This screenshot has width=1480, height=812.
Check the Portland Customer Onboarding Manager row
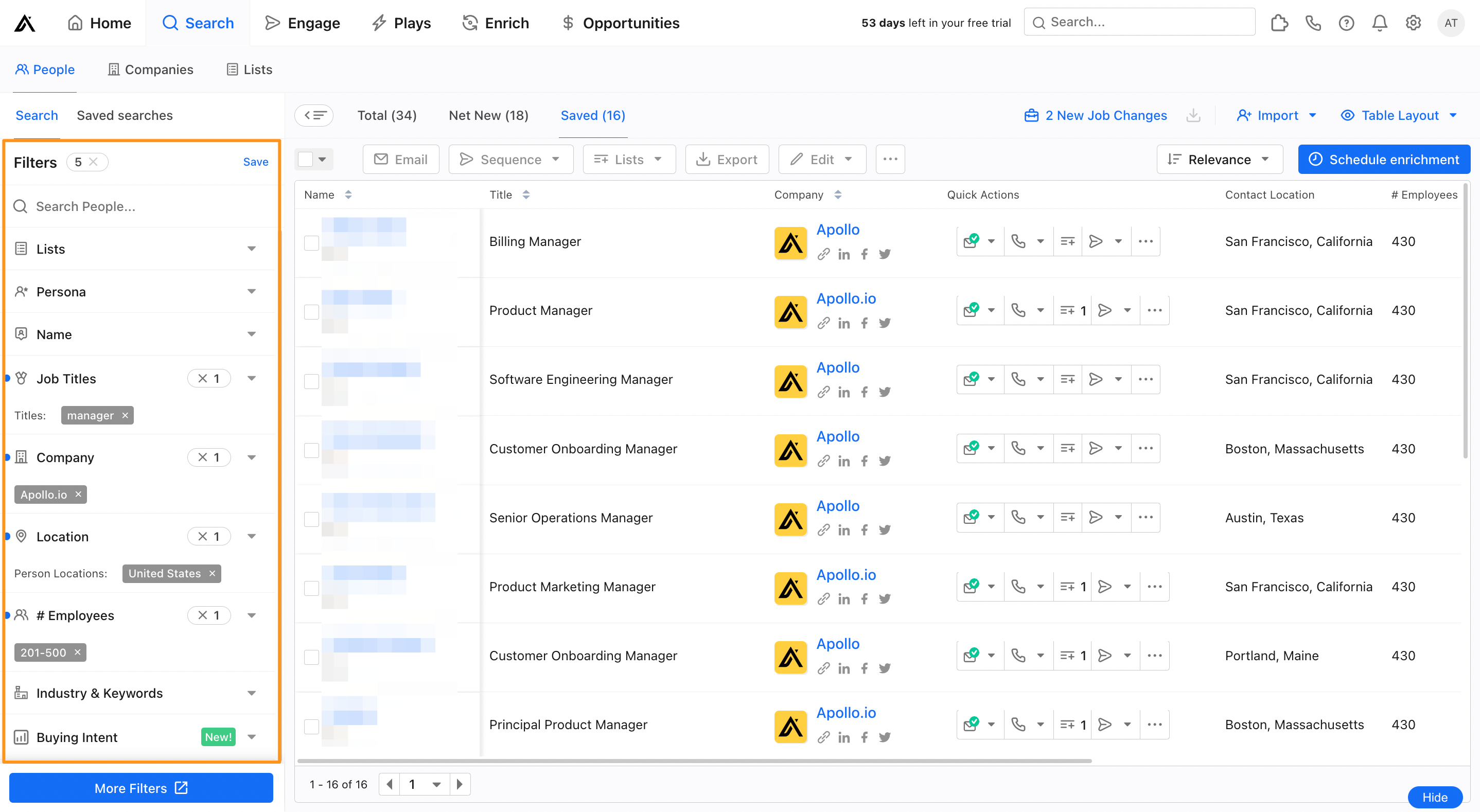(311, 657)
